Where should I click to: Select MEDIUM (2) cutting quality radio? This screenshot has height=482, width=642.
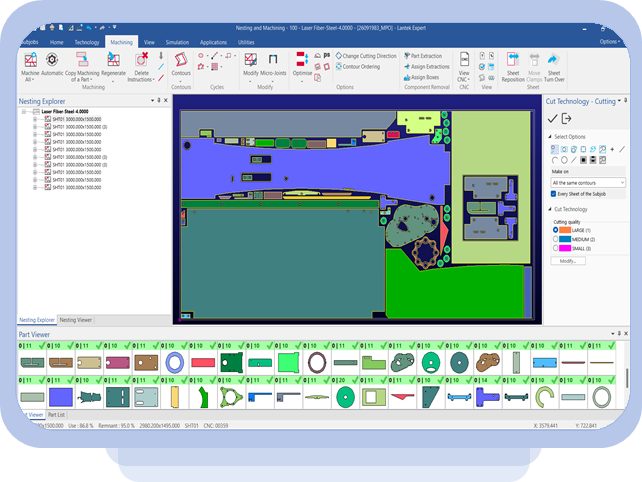tap(555, 239)
